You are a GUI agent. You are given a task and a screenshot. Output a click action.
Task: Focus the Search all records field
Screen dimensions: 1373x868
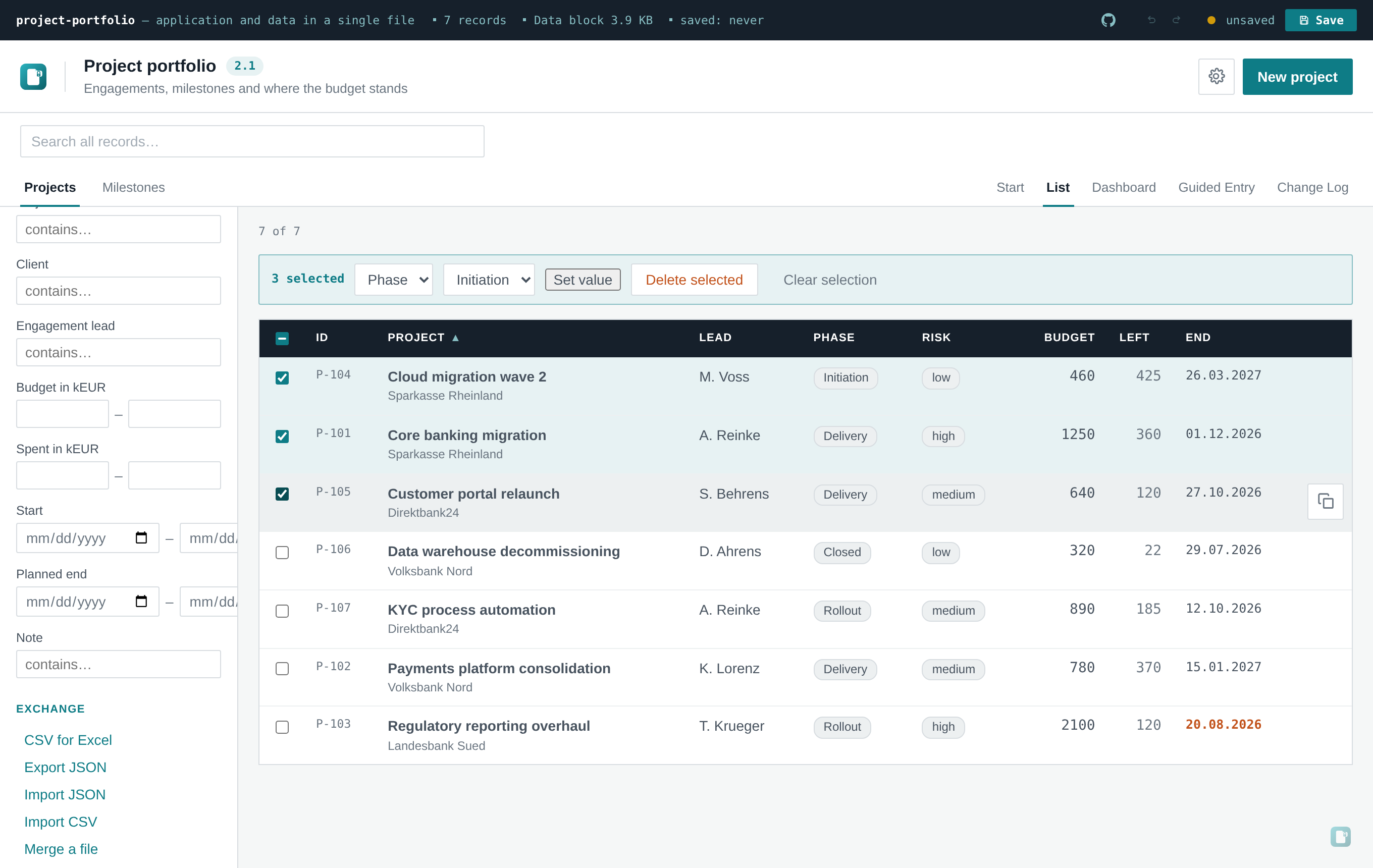point(252,141)
